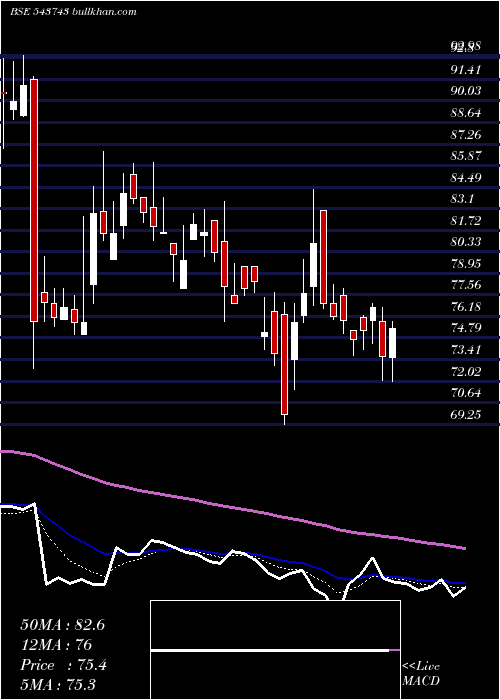Click the pink 50MA line

(x=232, y=508)
